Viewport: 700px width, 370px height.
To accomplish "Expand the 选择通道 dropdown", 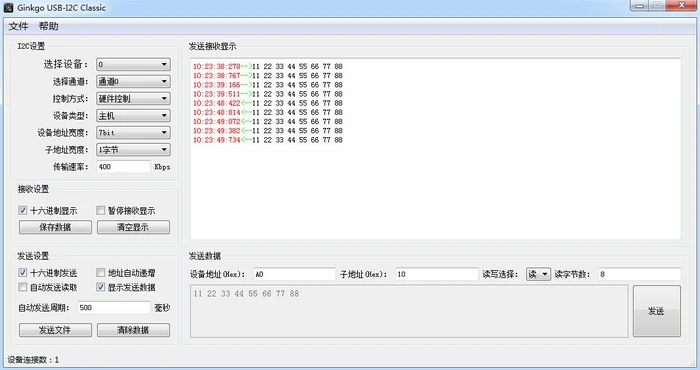I will click(133, 81).
